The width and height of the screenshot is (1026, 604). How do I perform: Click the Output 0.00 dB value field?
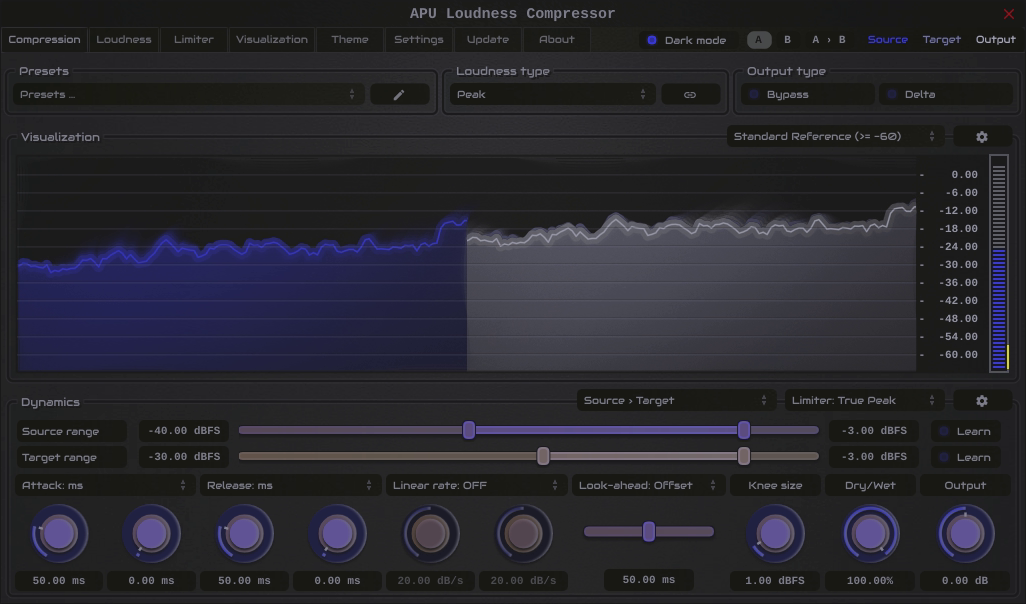(965, 580)
